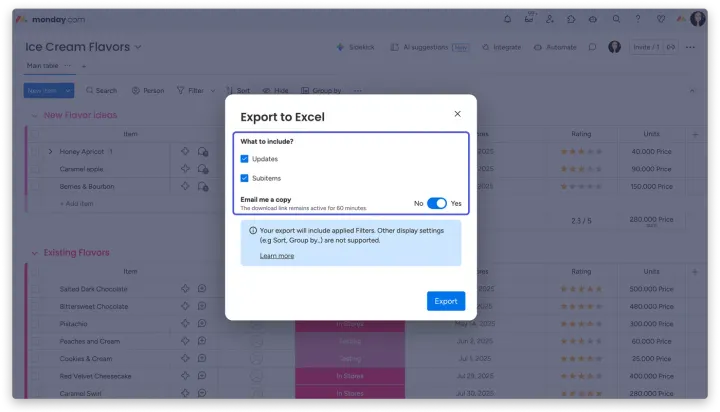Open the apps puzzle-piece icon
The height and width of the screenshot is (412, 720).
(571, 19)
